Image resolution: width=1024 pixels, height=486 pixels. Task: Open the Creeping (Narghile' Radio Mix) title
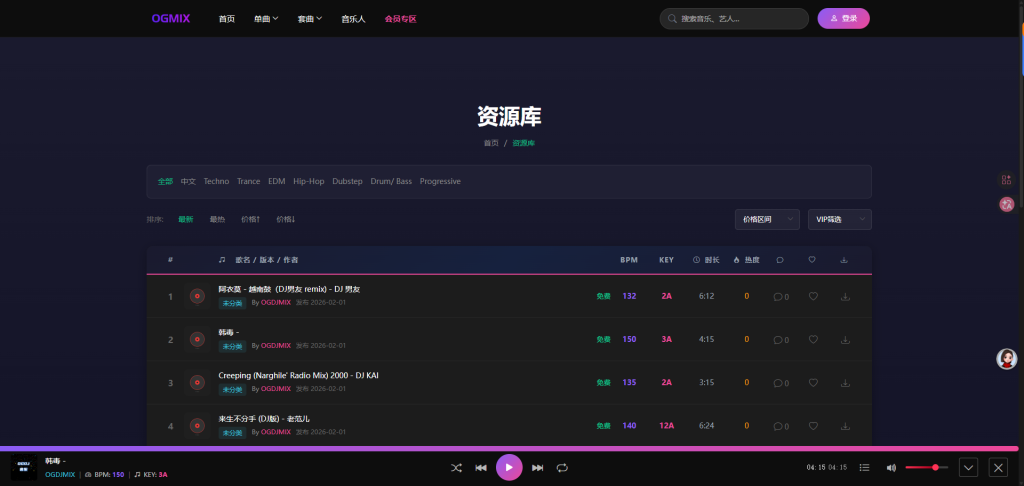298,376
